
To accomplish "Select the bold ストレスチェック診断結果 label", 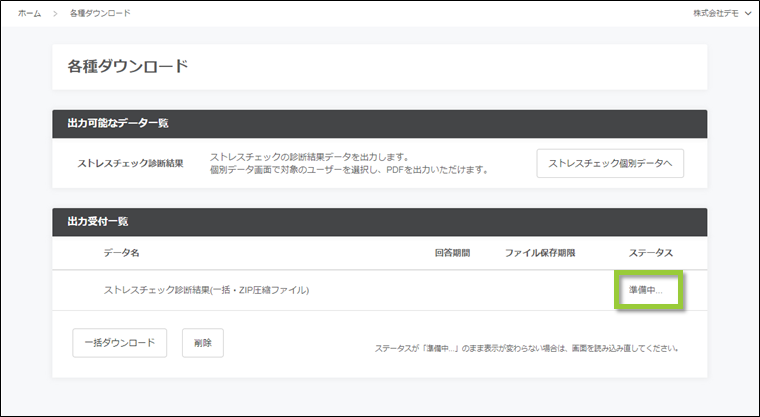I will (x=130, y=163).
